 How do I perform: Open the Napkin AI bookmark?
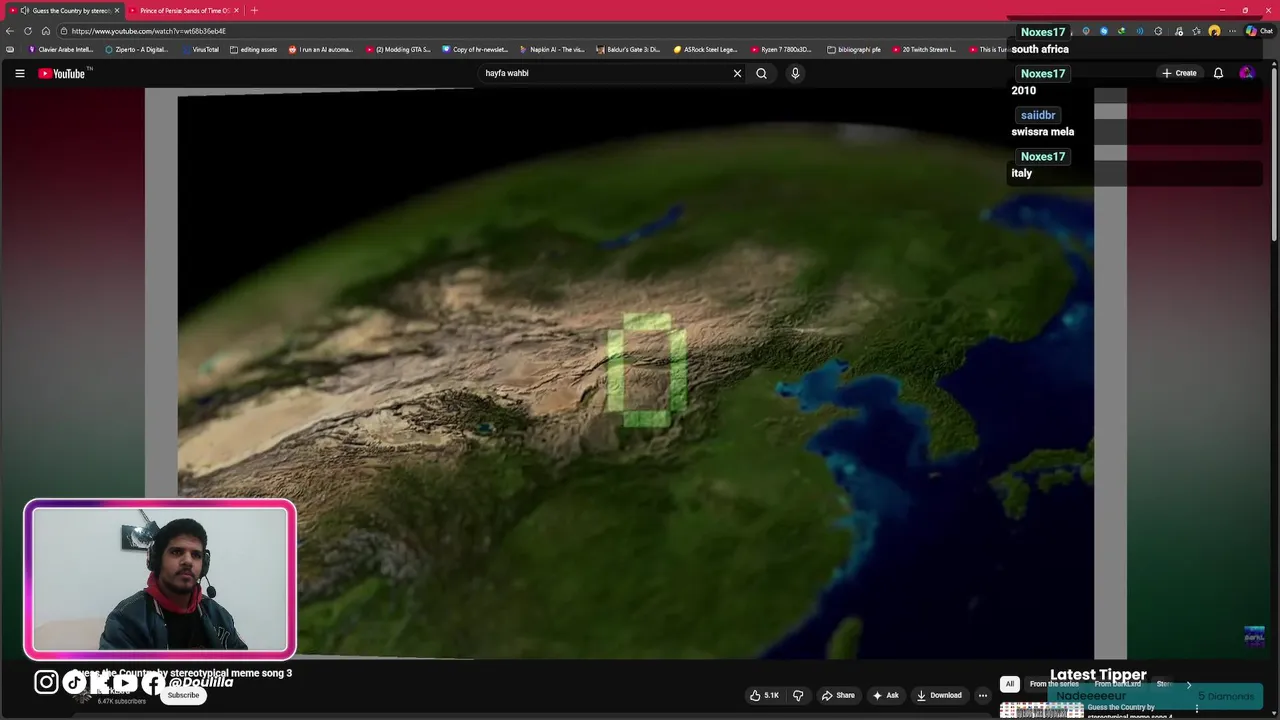(552, 49)
